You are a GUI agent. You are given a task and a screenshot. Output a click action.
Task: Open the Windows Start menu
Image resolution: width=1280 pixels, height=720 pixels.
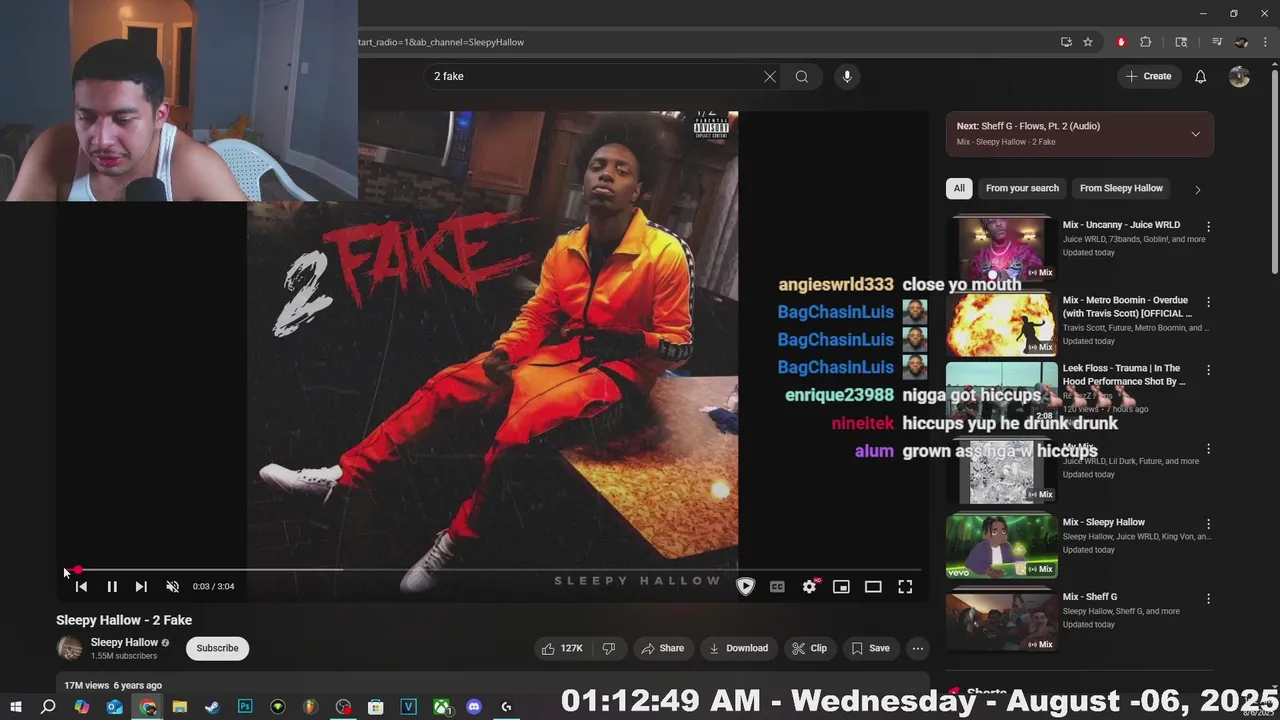tap(15, 707)
